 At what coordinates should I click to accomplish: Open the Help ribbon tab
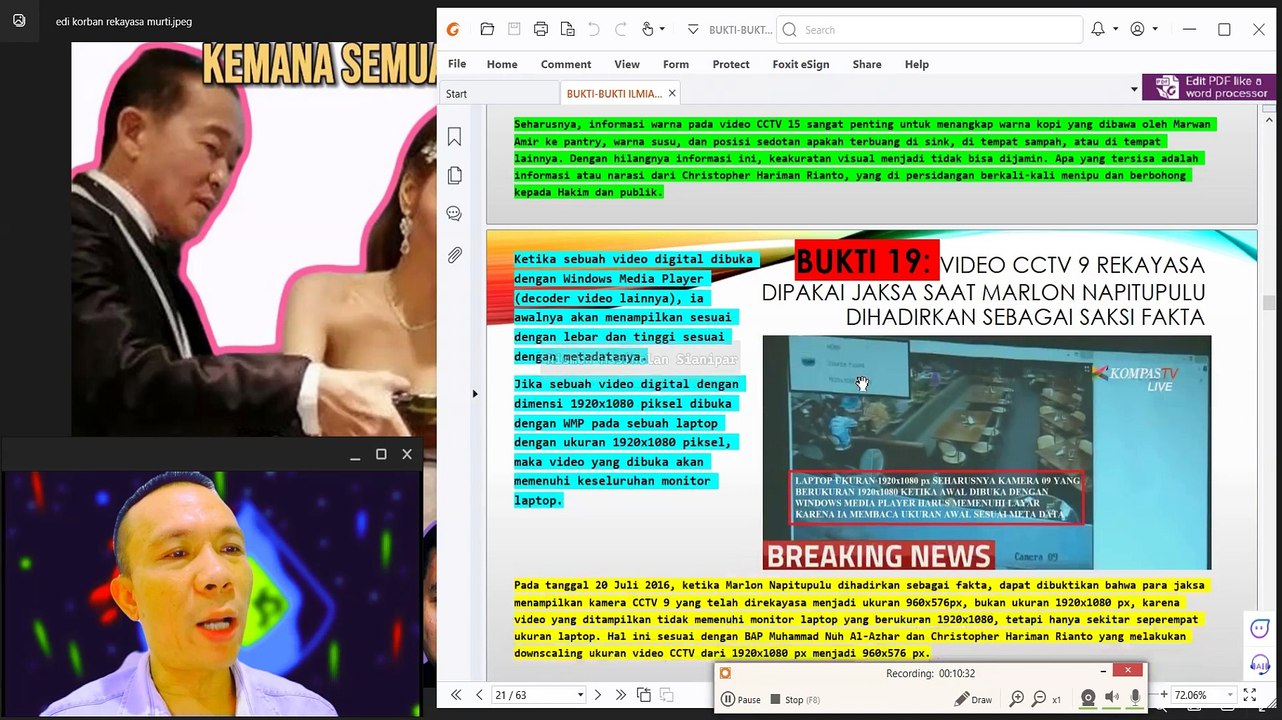[x=917, y=64]
